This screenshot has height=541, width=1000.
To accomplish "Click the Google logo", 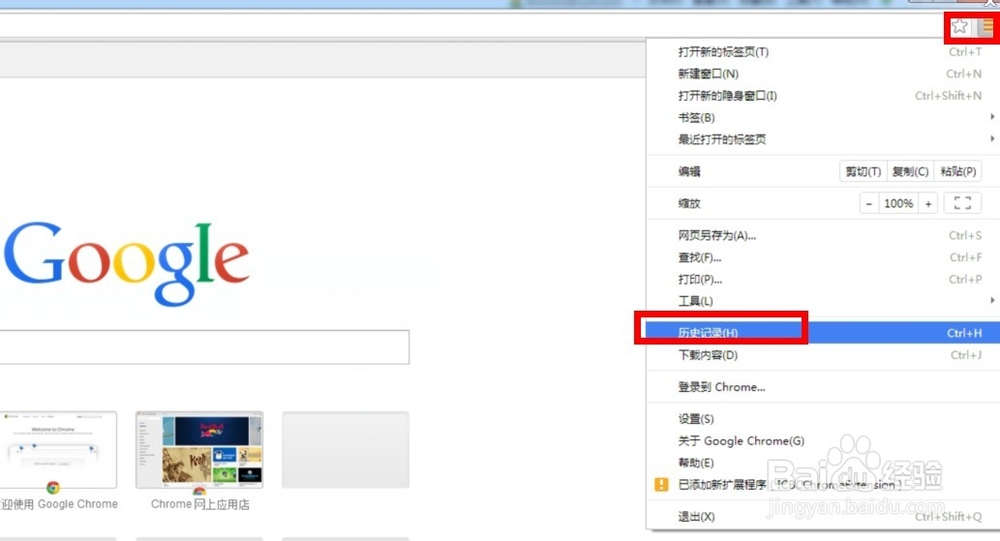I will [126, 263].
